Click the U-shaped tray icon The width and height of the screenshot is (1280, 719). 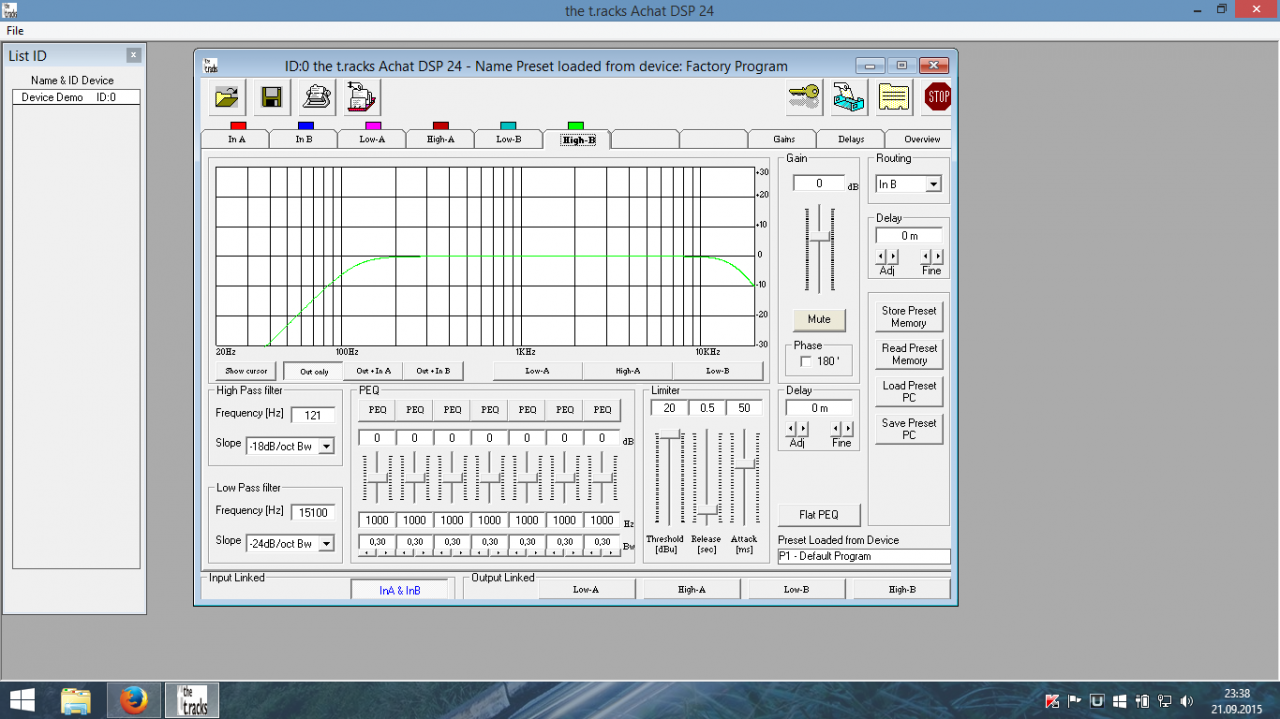click(1097, 700)
